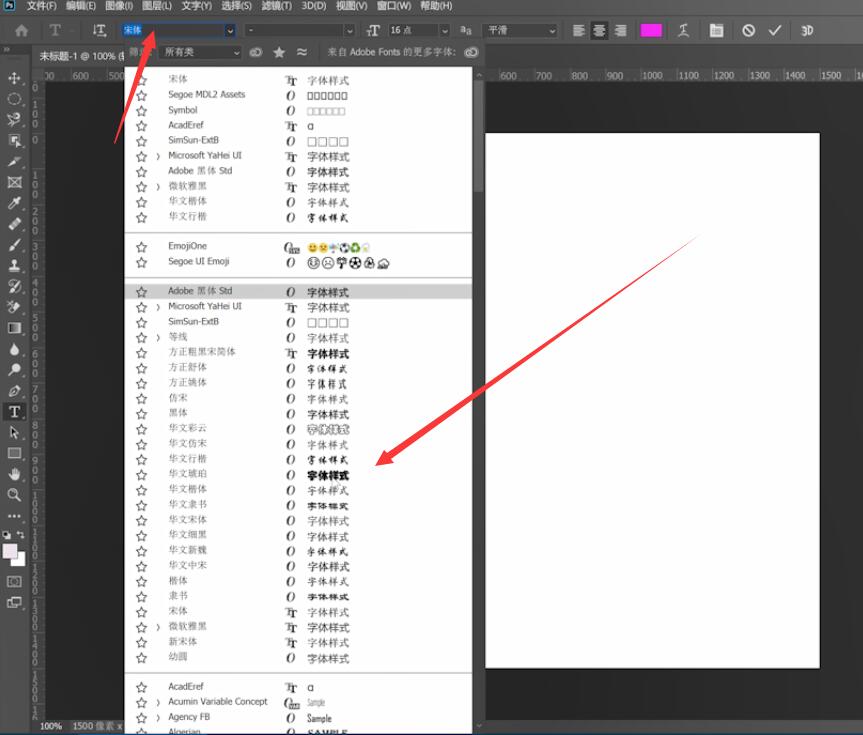Screen dimensions: 863x735
Task: Select the Brush tool
Action: click(x=14, y=244)
